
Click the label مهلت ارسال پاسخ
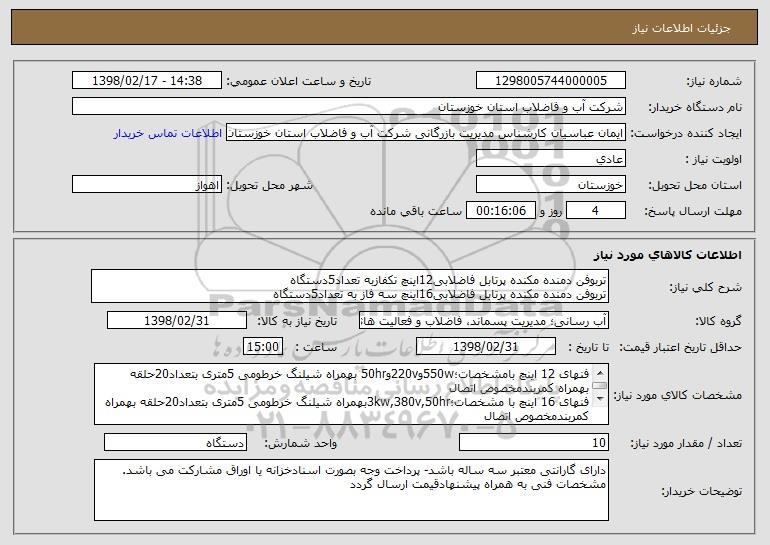click(693, 211)
